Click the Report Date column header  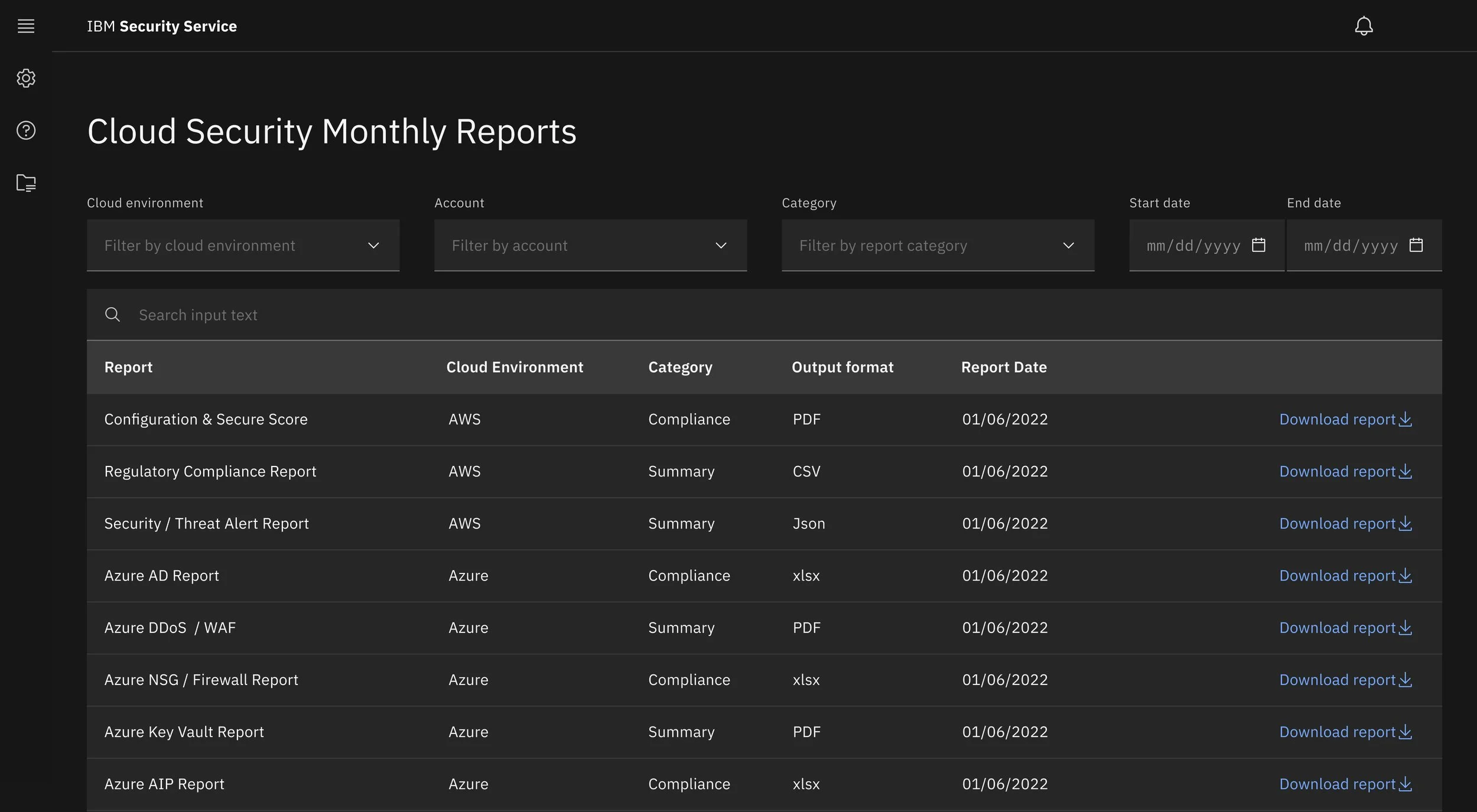[1004, 367]
